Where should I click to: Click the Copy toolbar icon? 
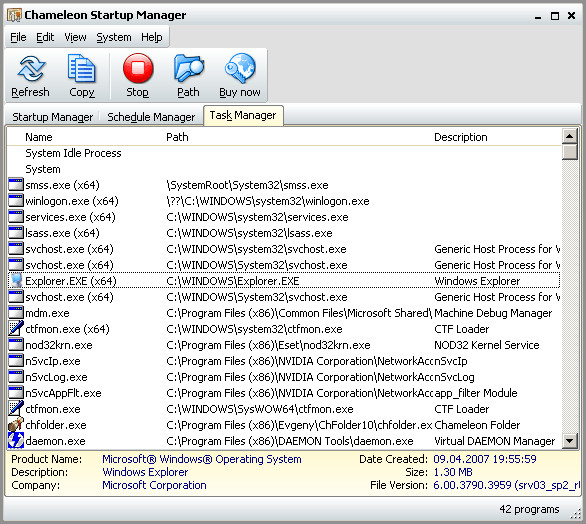[81, 68]
